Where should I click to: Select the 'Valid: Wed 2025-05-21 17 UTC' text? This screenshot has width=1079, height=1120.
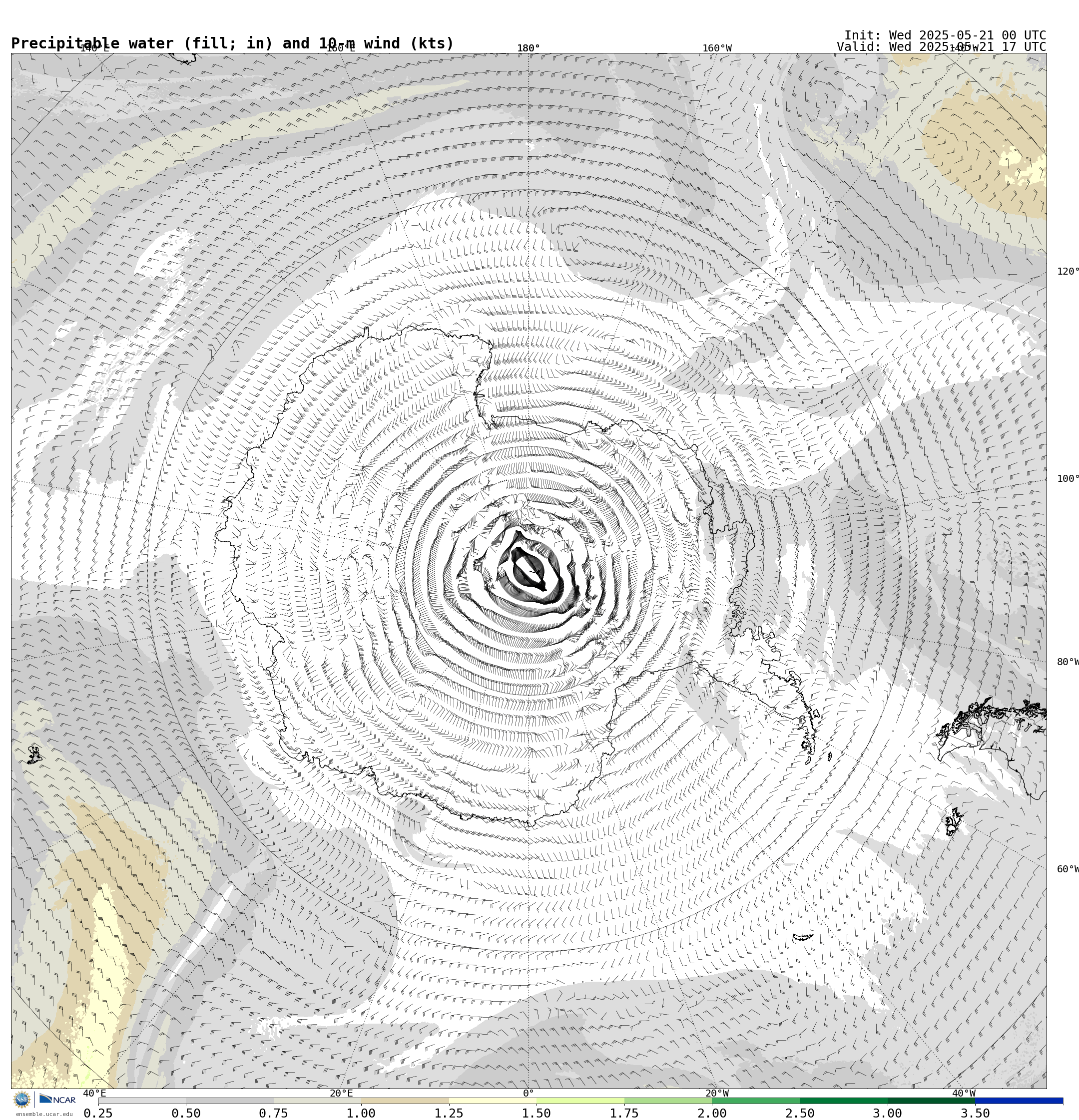coord(941,47)
